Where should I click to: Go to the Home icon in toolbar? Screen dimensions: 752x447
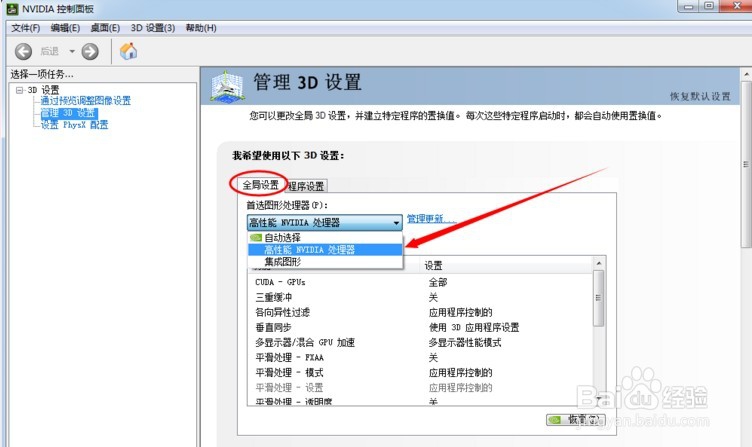tap(128, 51)
